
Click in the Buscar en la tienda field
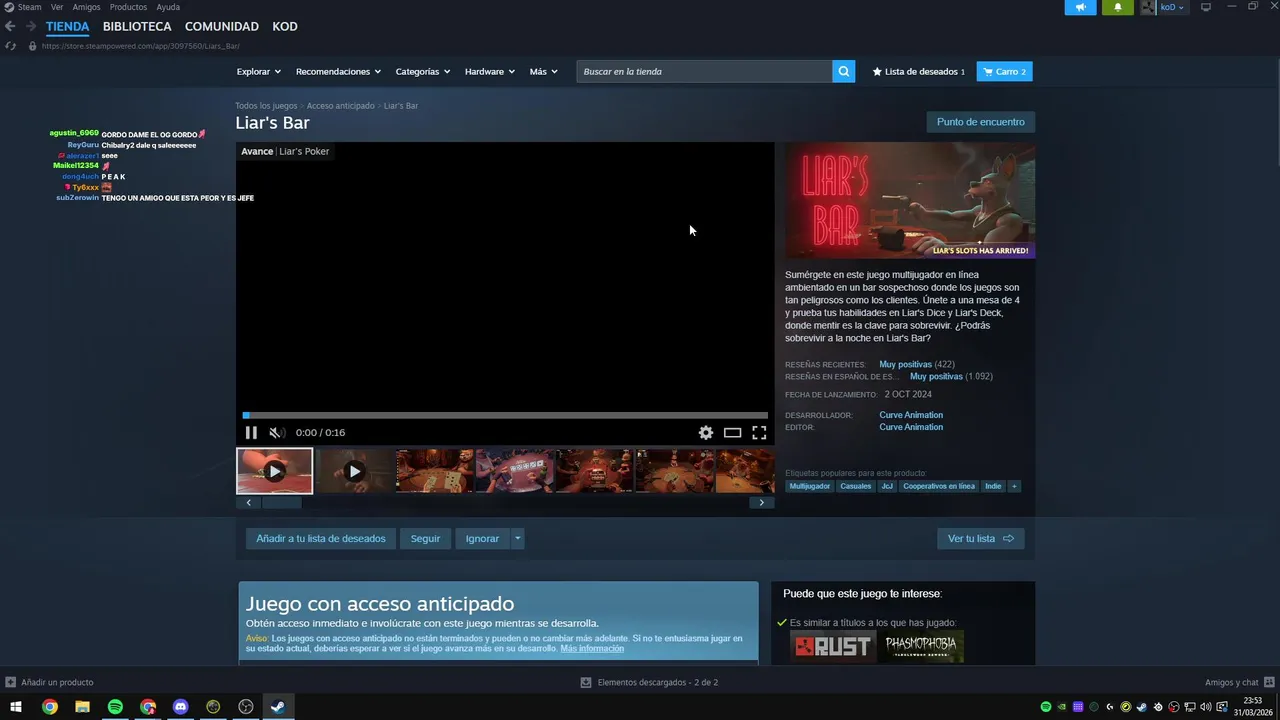705,71
